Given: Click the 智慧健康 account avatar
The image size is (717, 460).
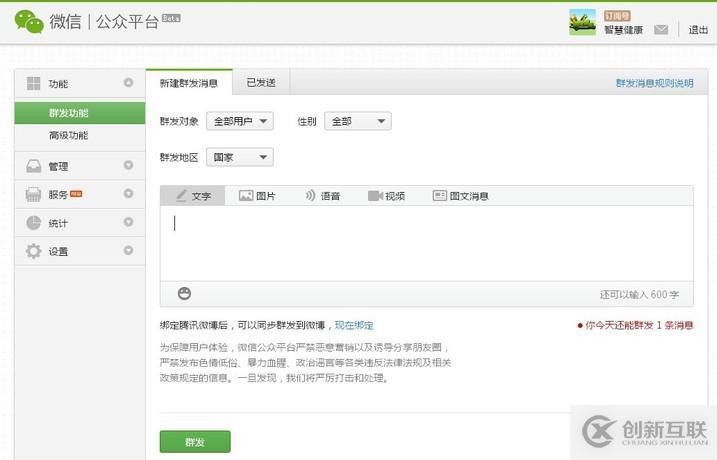Looking at the screenshot, I should [582, 22].
